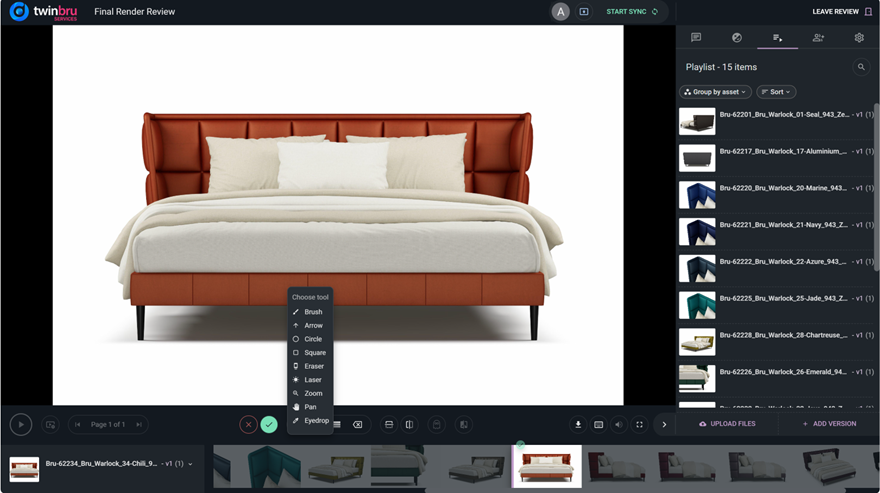This screenshot has height=493, width=880.
Task: Select the teal headboard filmstrip thumbnail
Action: 267,466
